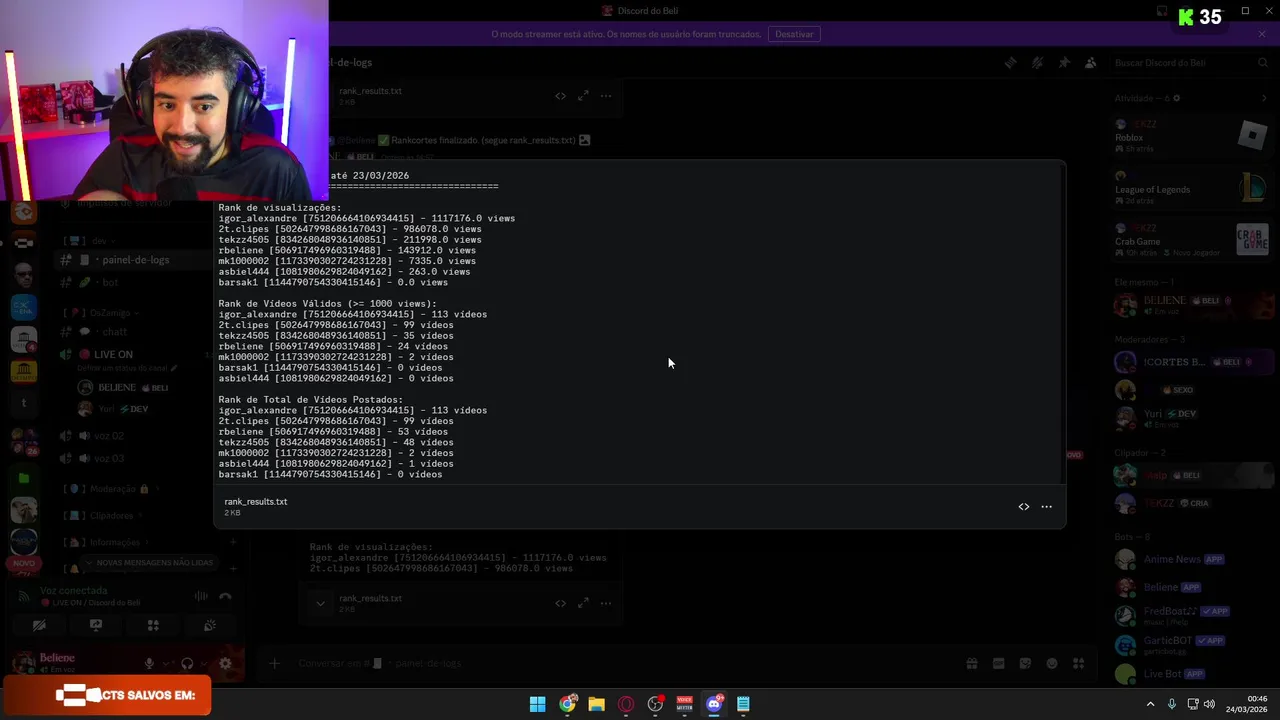Collapse the dev category
Image resolution: width=1280 pixels, height=720 pixels.
point(90,241)
